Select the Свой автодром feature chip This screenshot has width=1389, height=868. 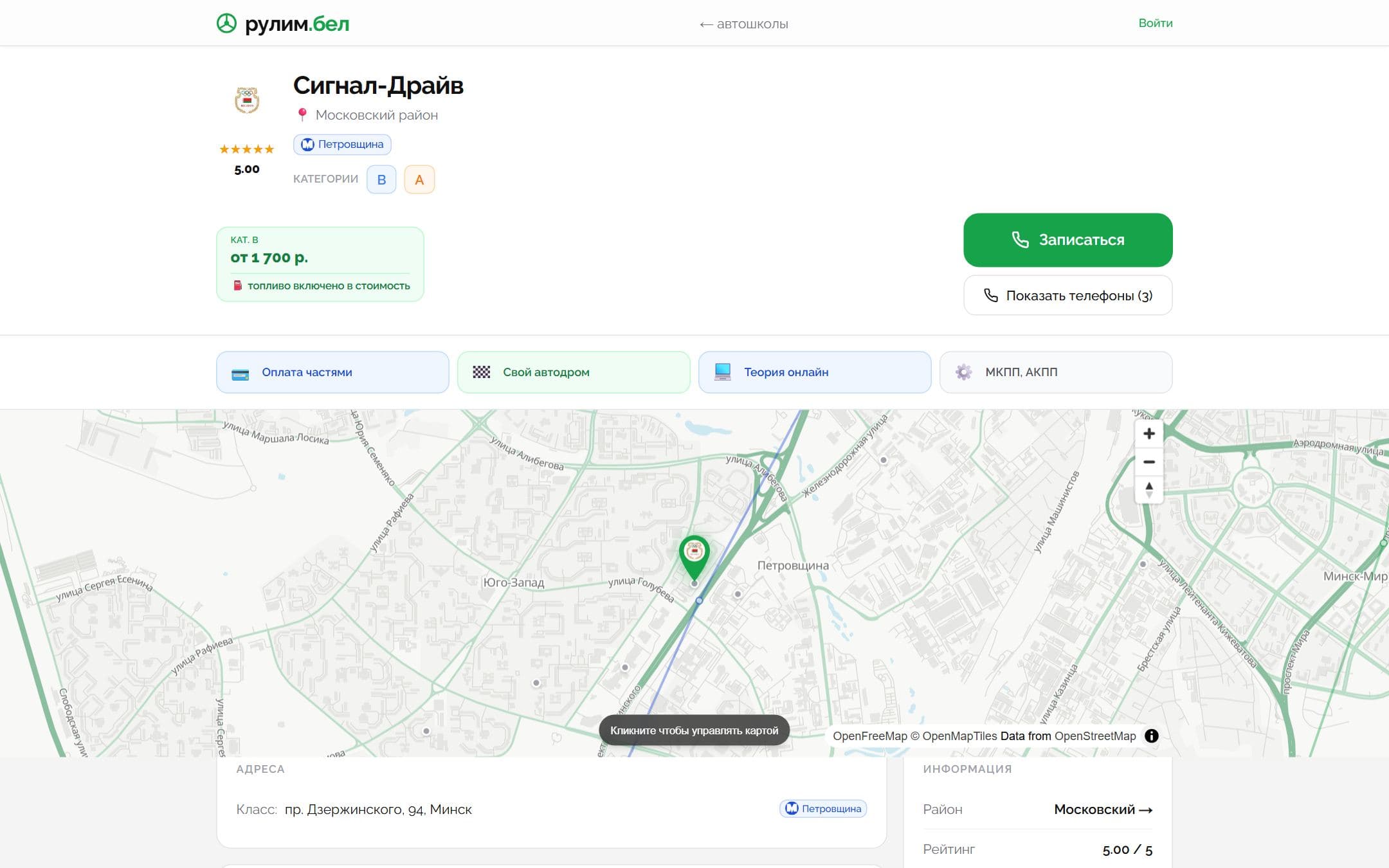tap(574, 372)
